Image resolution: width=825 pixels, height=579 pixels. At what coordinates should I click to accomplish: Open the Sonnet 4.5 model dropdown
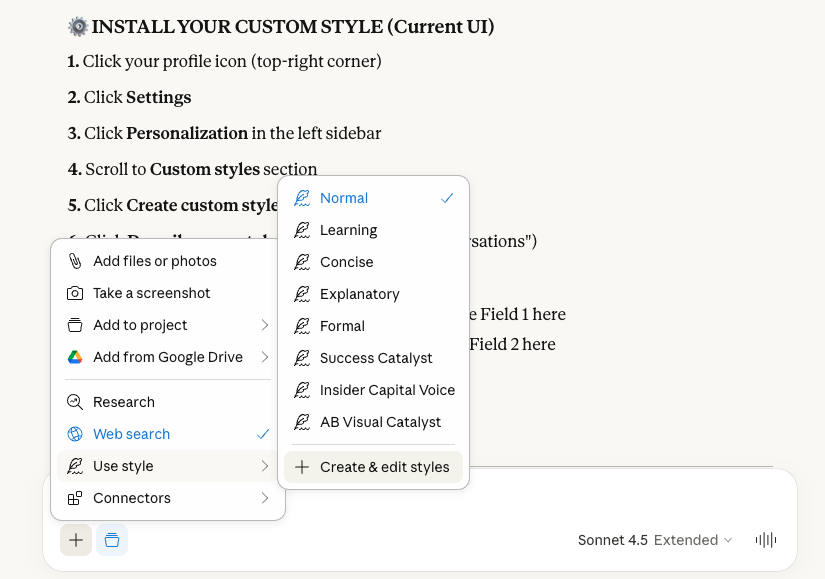pyautogui.click(x=654, y=540)
